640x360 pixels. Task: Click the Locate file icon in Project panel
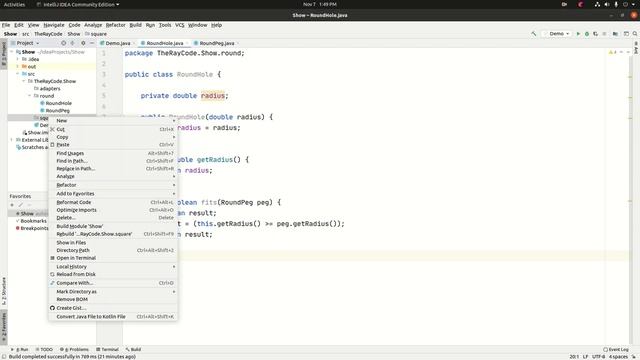(63, 43)
